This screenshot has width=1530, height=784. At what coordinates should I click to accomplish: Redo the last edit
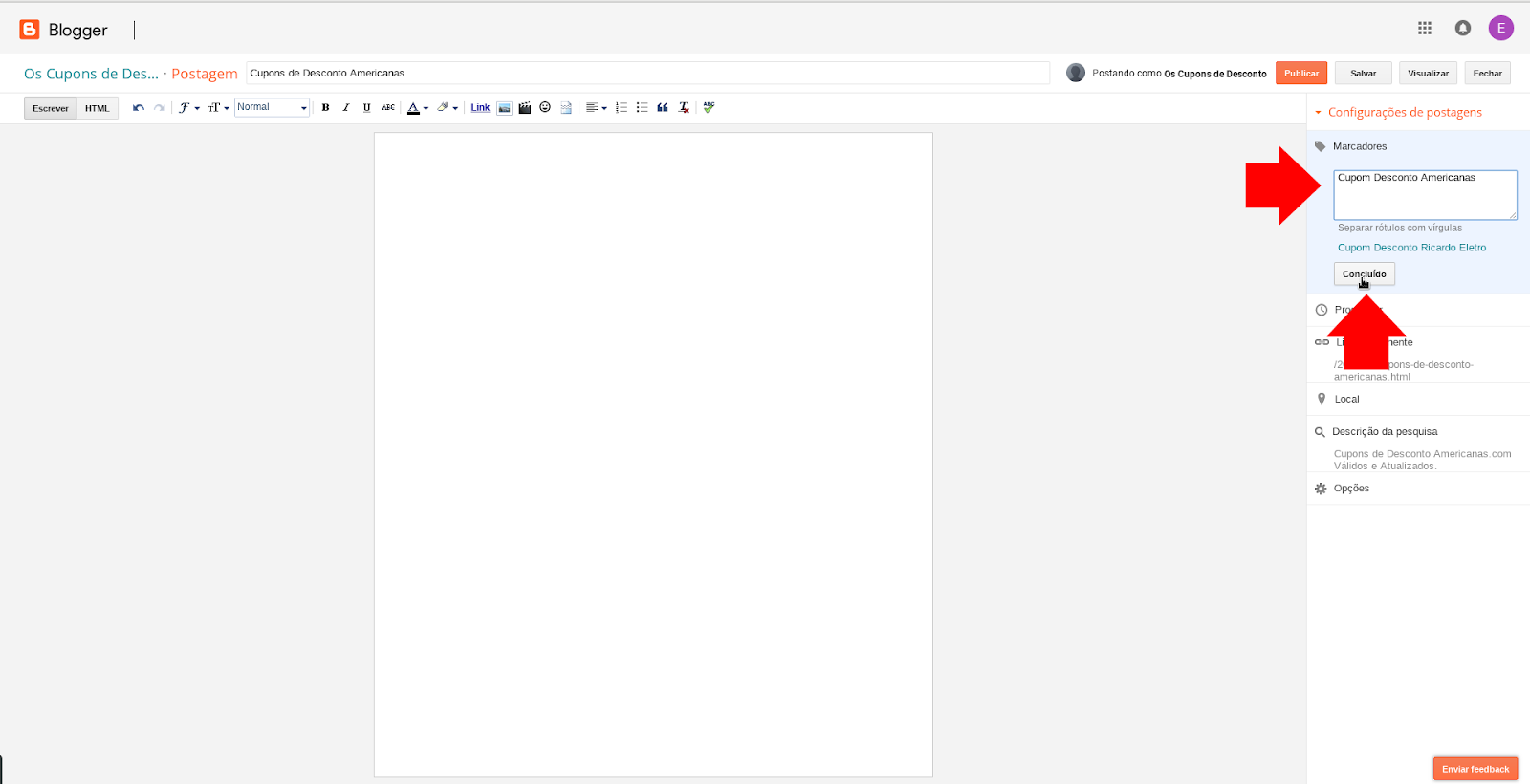pos(160,108)
